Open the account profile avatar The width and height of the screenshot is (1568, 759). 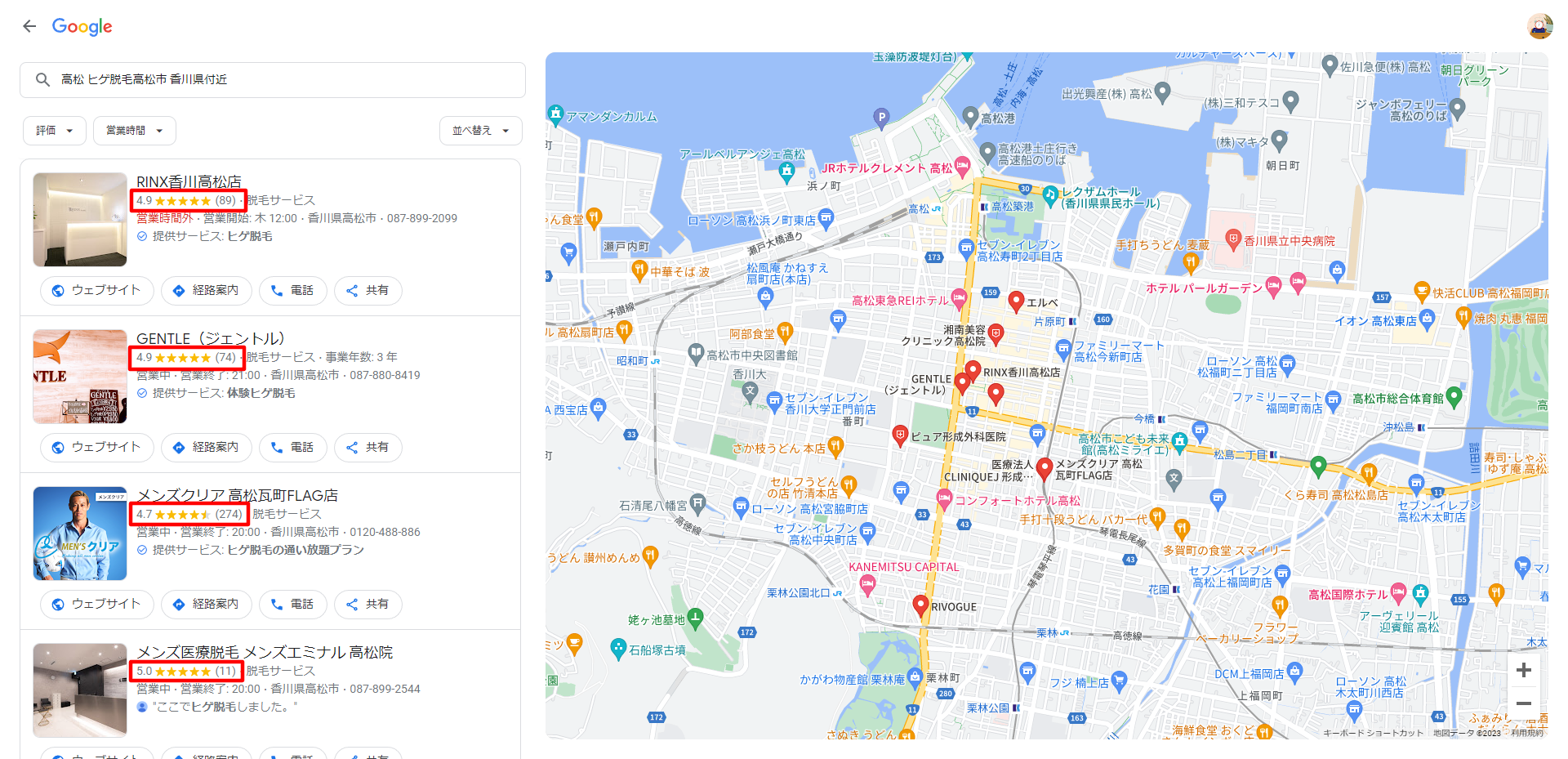[x=1540, y=26]
